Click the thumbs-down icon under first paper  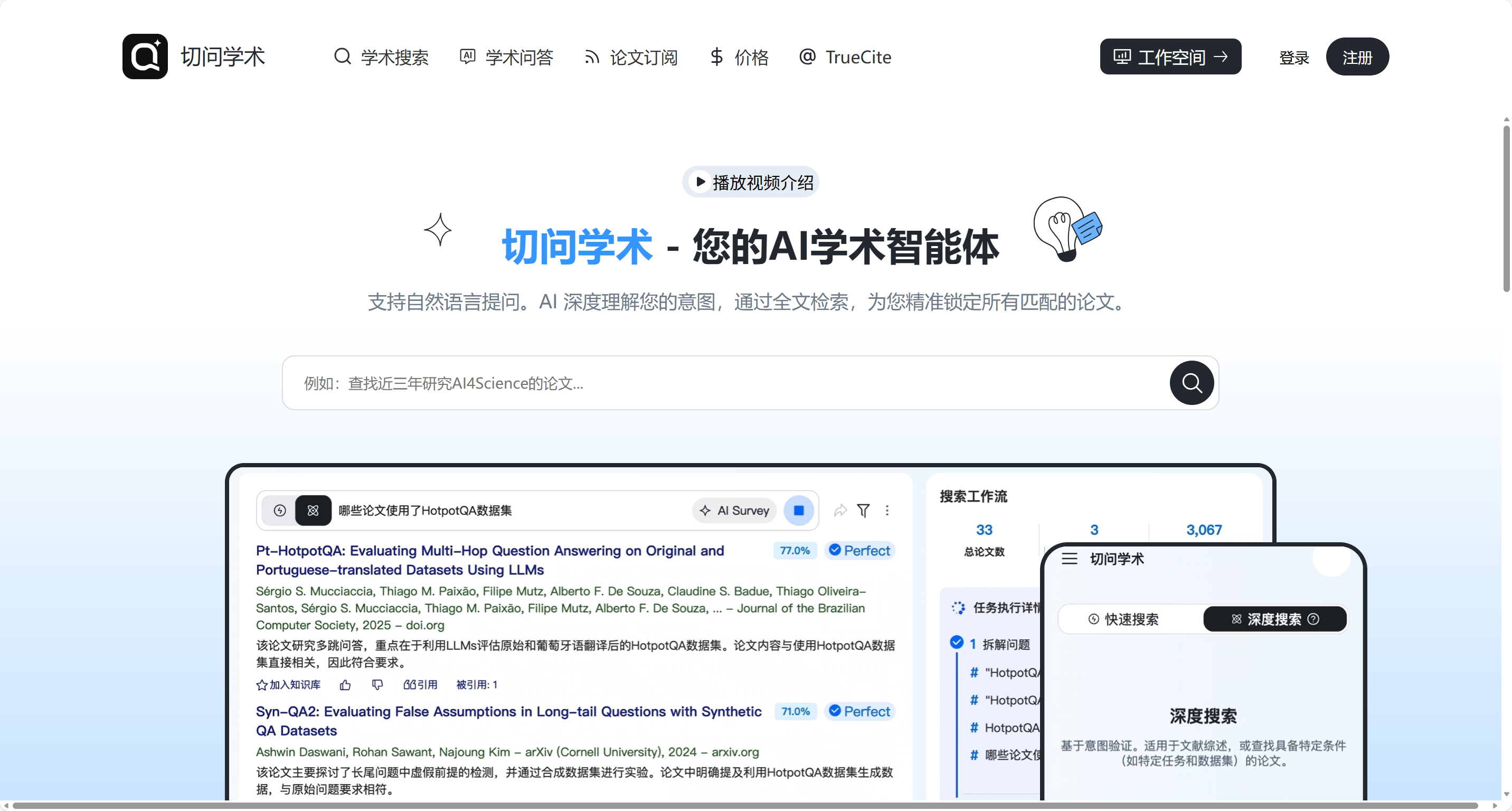(x=377, y=684)
